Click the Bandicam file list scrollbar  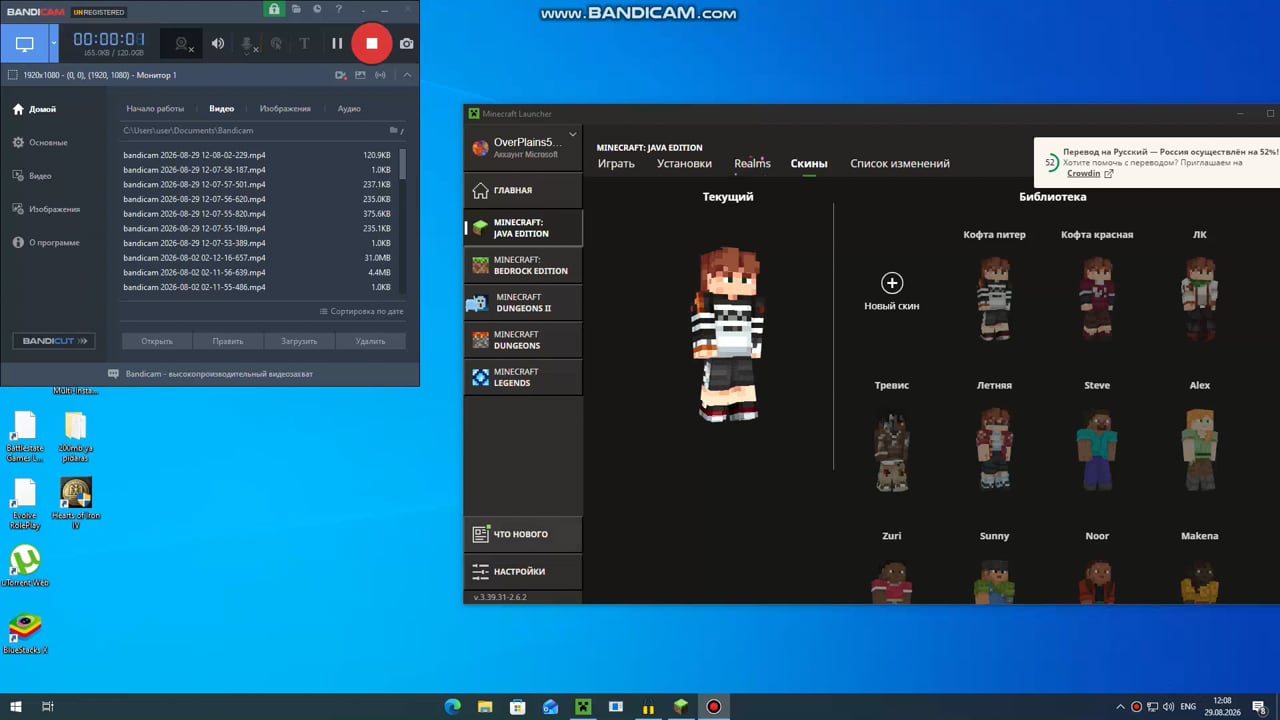coord(403,164)
